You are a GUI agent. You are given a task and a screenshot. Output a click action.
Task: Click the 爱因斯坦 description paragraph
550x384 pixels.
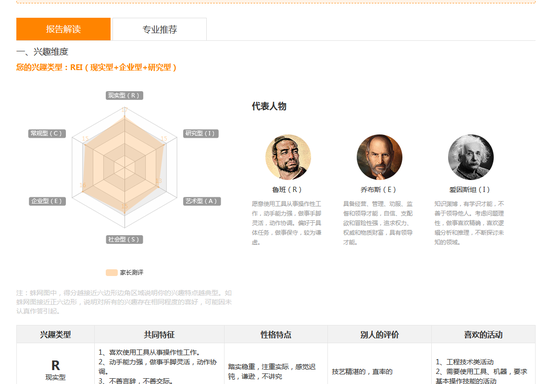click(x=469, y=223)
